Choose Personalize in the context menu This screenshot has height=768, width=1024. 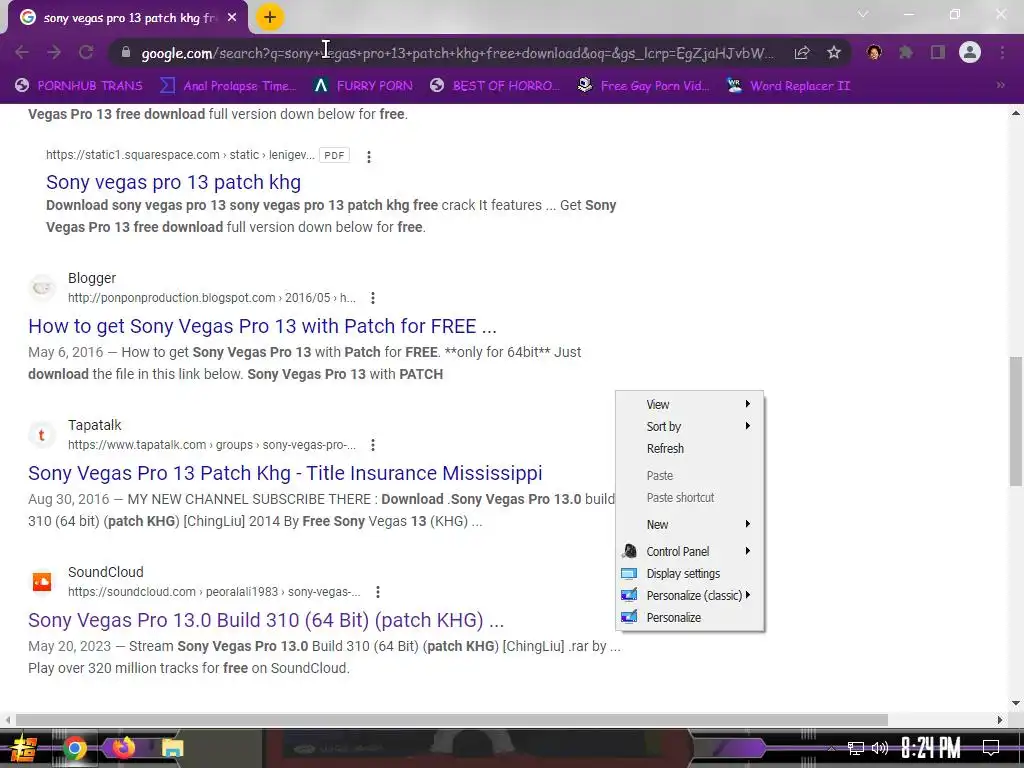pos(690,618)
